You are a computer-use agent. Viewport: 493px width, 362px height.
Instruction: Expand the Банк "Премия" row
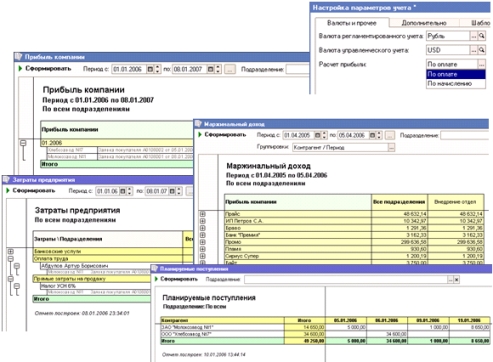pyautogui.click(x=203, y=235)
